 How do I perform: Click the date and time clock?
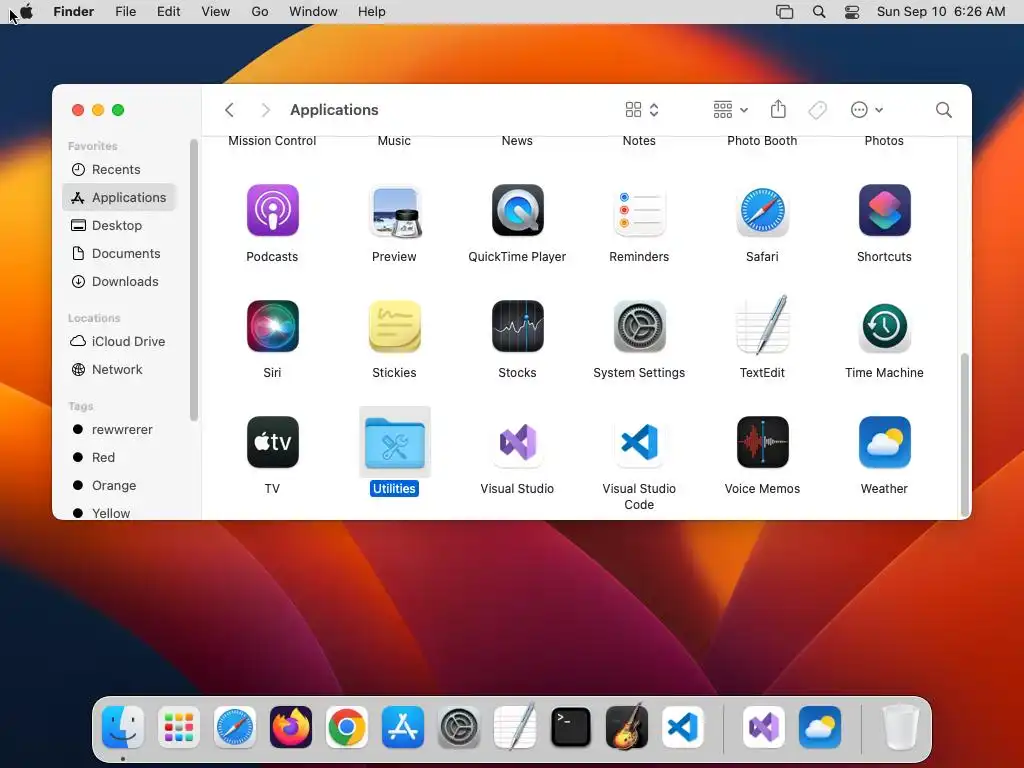[x=941, y=12]
